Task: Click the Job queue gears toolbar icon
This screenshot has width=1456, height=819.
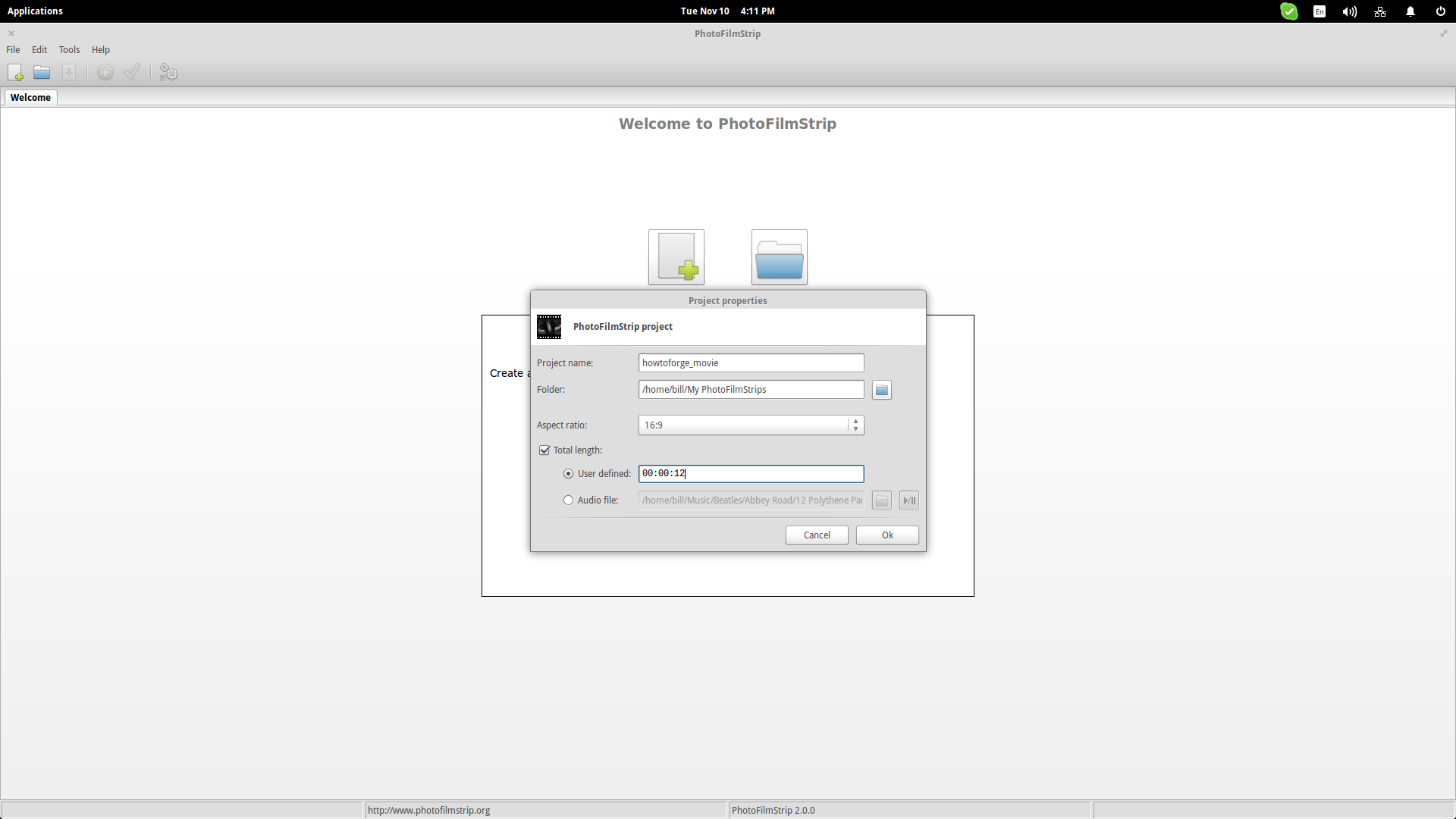Action: [168, 72]
